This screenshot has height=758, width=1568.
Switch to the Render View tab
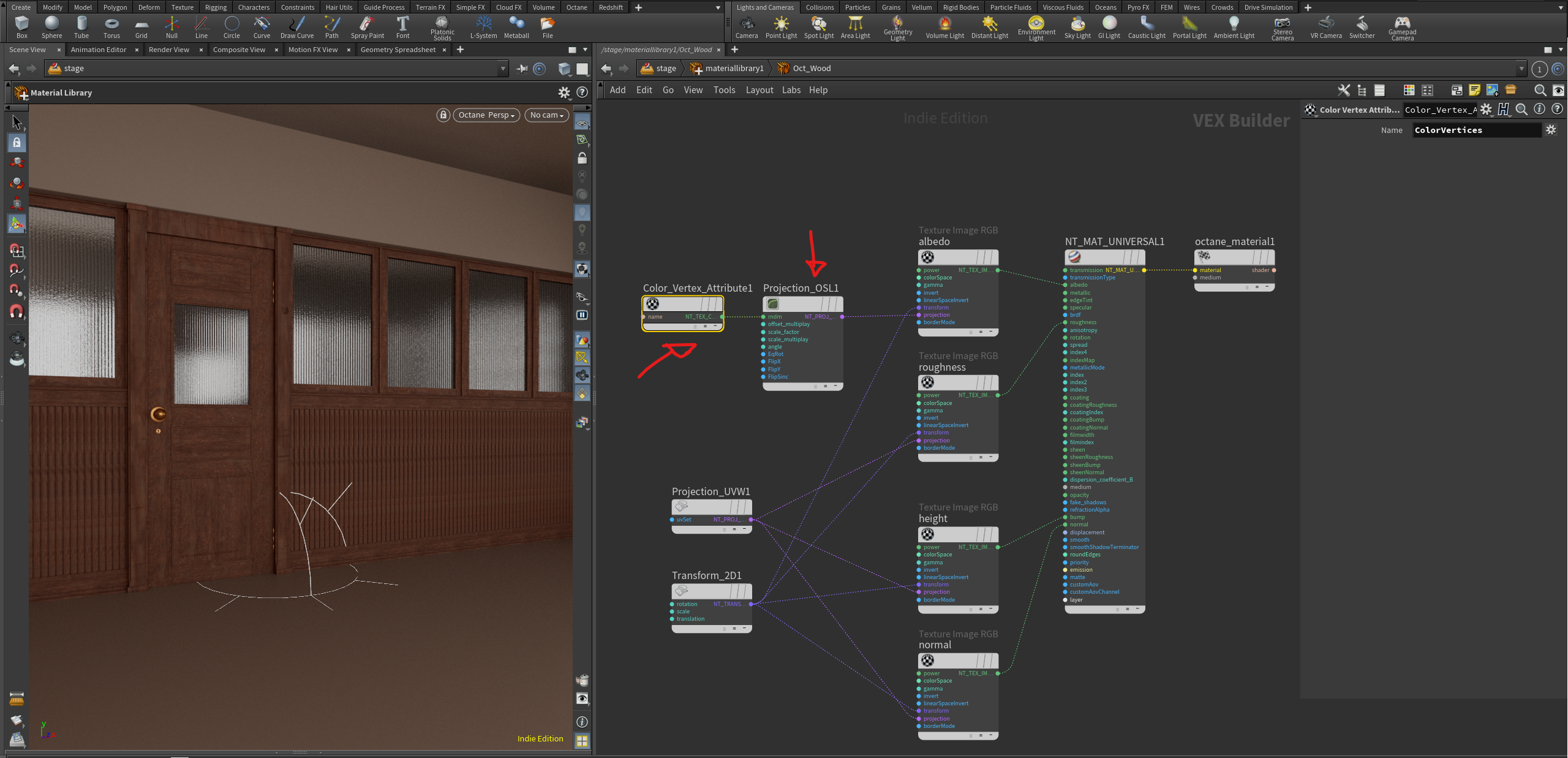click(x=169, y=50)
